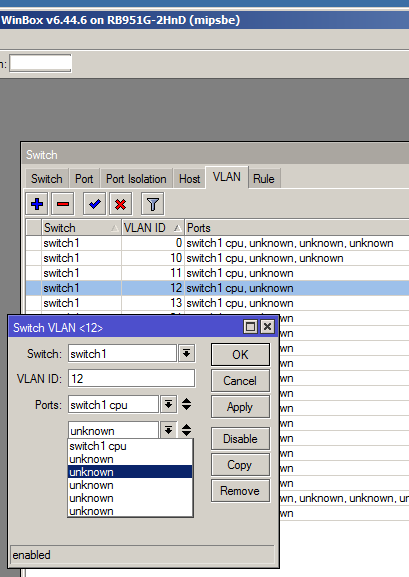Confirm with the OK button
This screenshot has width=409, height=577.
240,355
